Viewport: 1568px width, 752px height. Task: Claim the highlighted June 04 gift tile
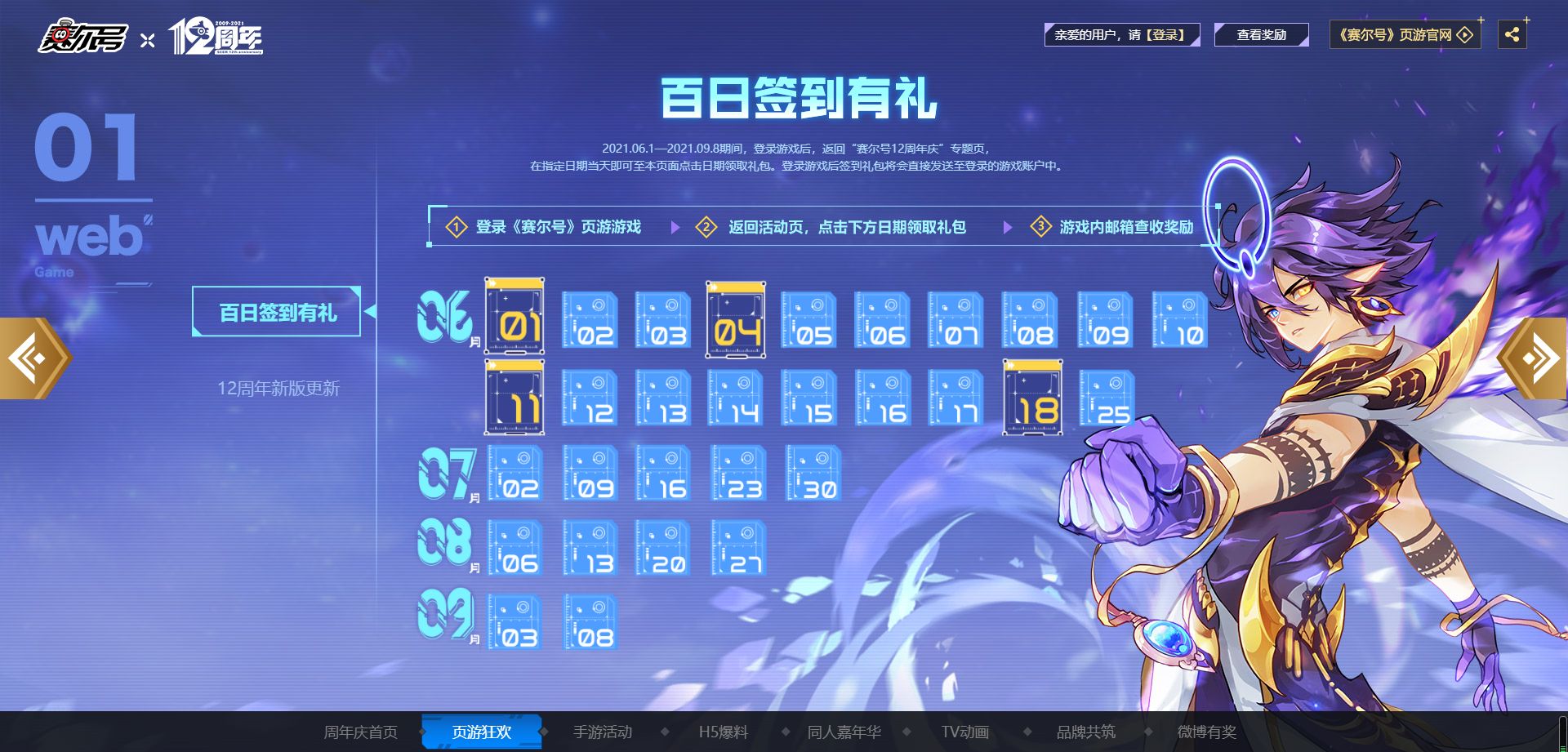pos(736,321)
